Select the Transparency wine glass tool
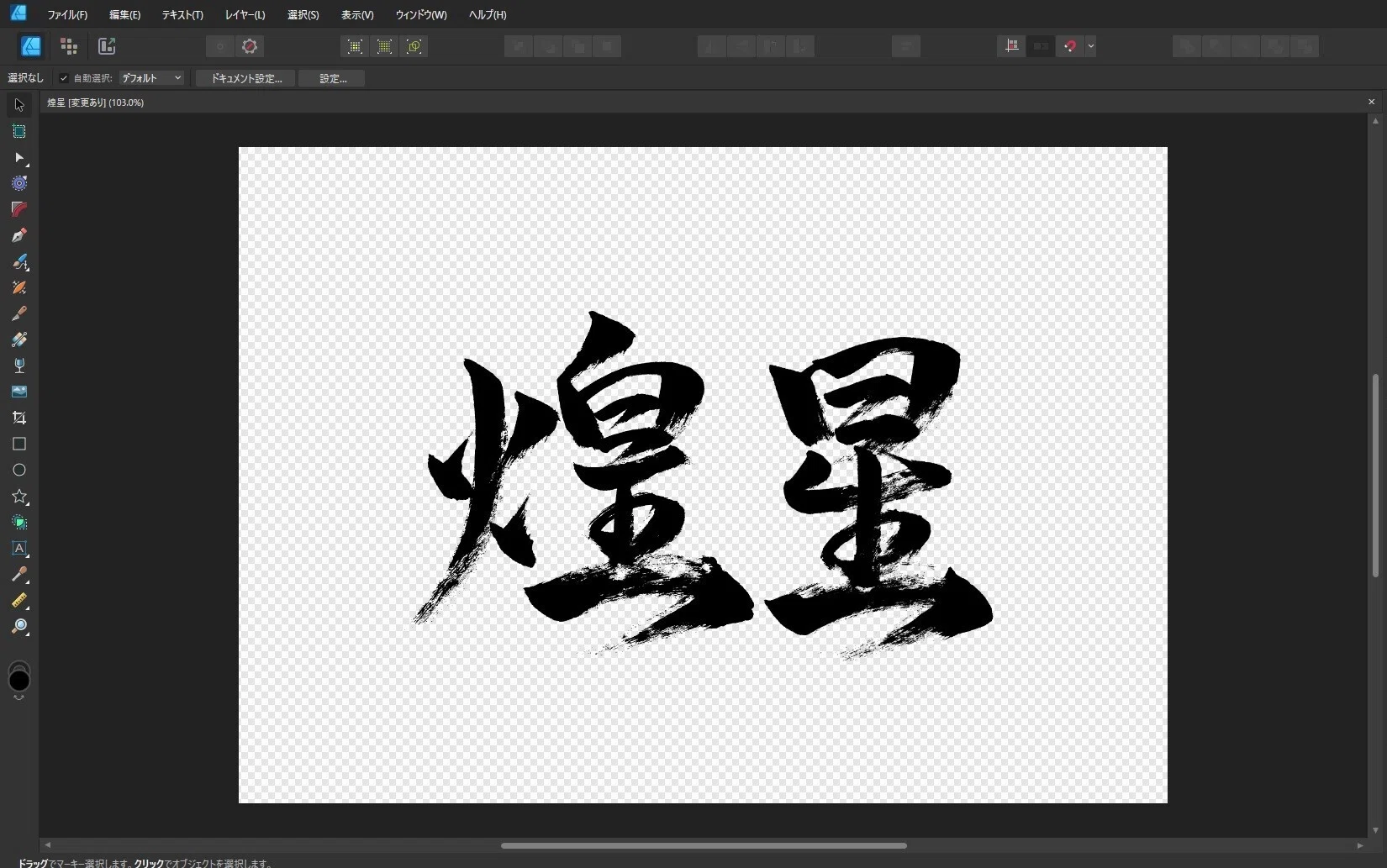The image size is (1387, 868). [x=18, y=366]
